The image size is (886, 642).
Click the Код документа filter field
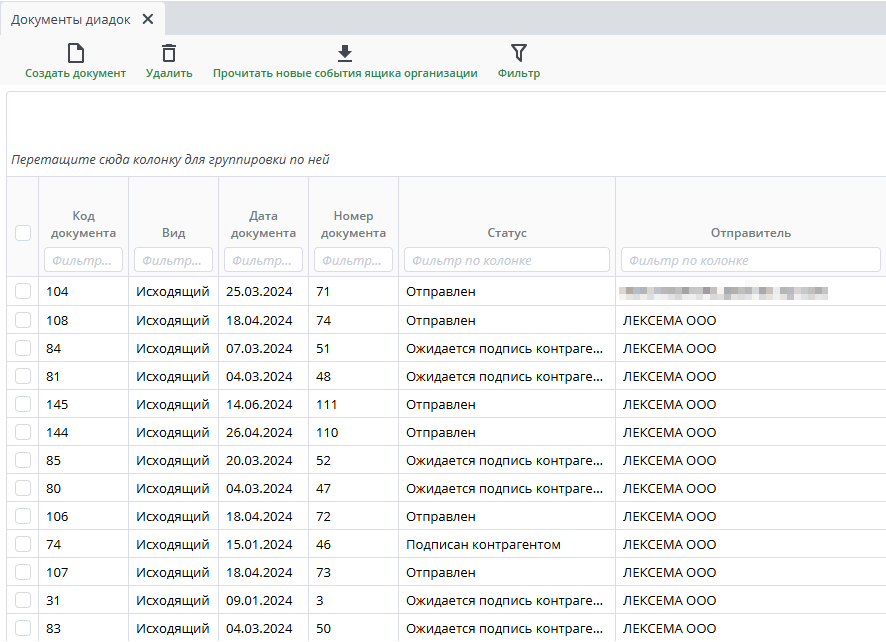click(83, 260)
